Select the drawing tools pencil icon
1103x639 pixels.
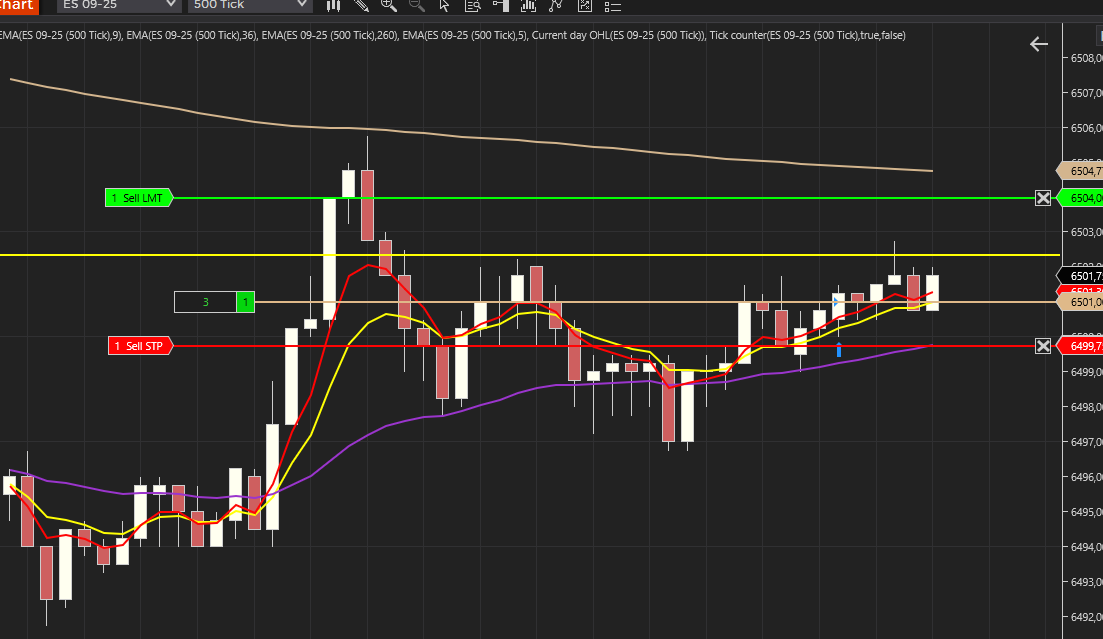pyautogui.click(x=361, y=6)
